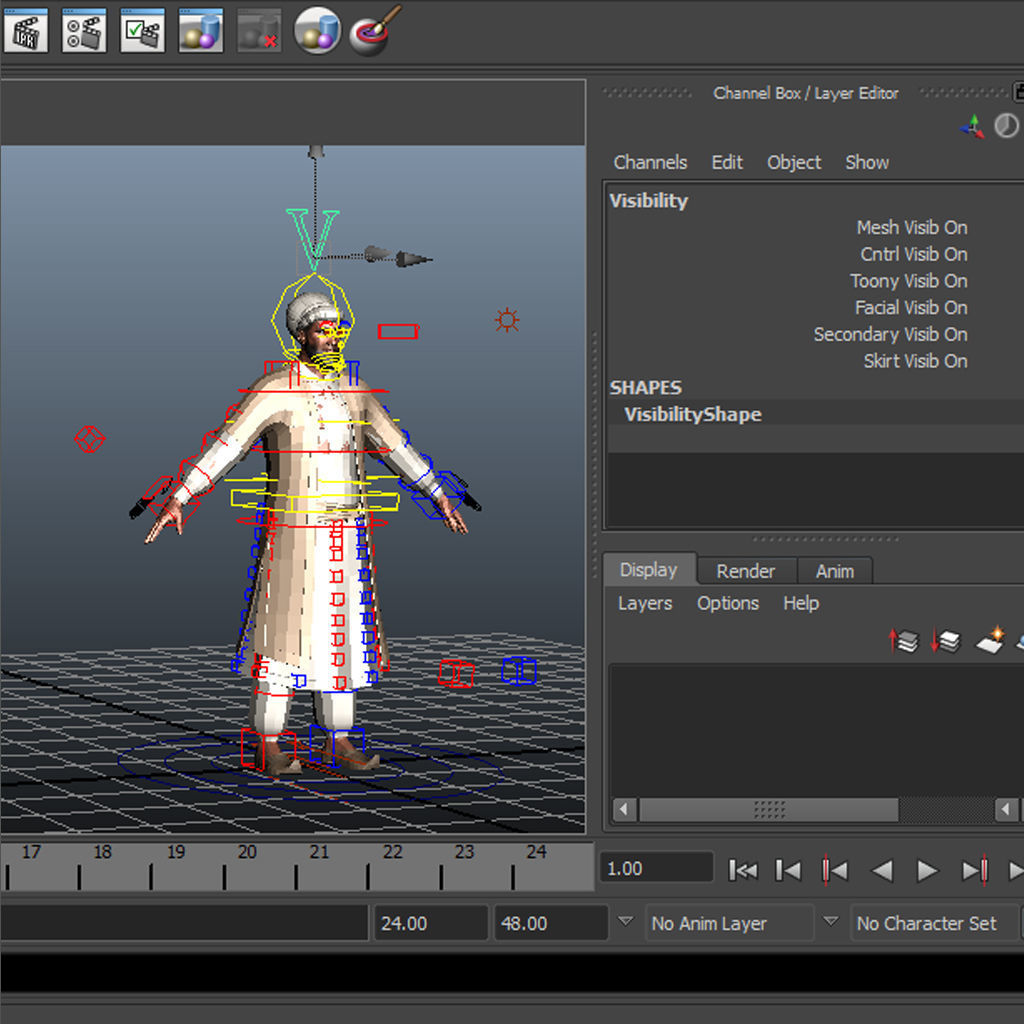Open Render Settings checkbox clapperboard icon
This screenshot has width=1024, height=1024.
pyautogui.click(x=142, y=30)
